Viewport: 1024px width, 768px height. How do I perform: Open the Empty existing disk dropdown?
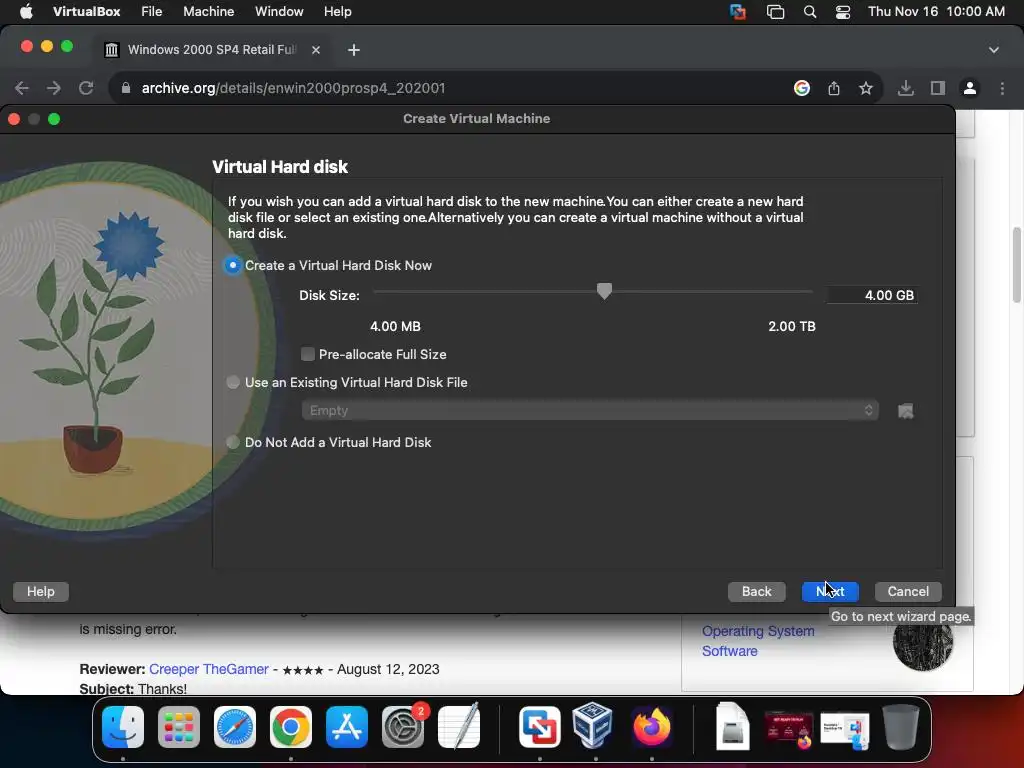click(590, 411)
